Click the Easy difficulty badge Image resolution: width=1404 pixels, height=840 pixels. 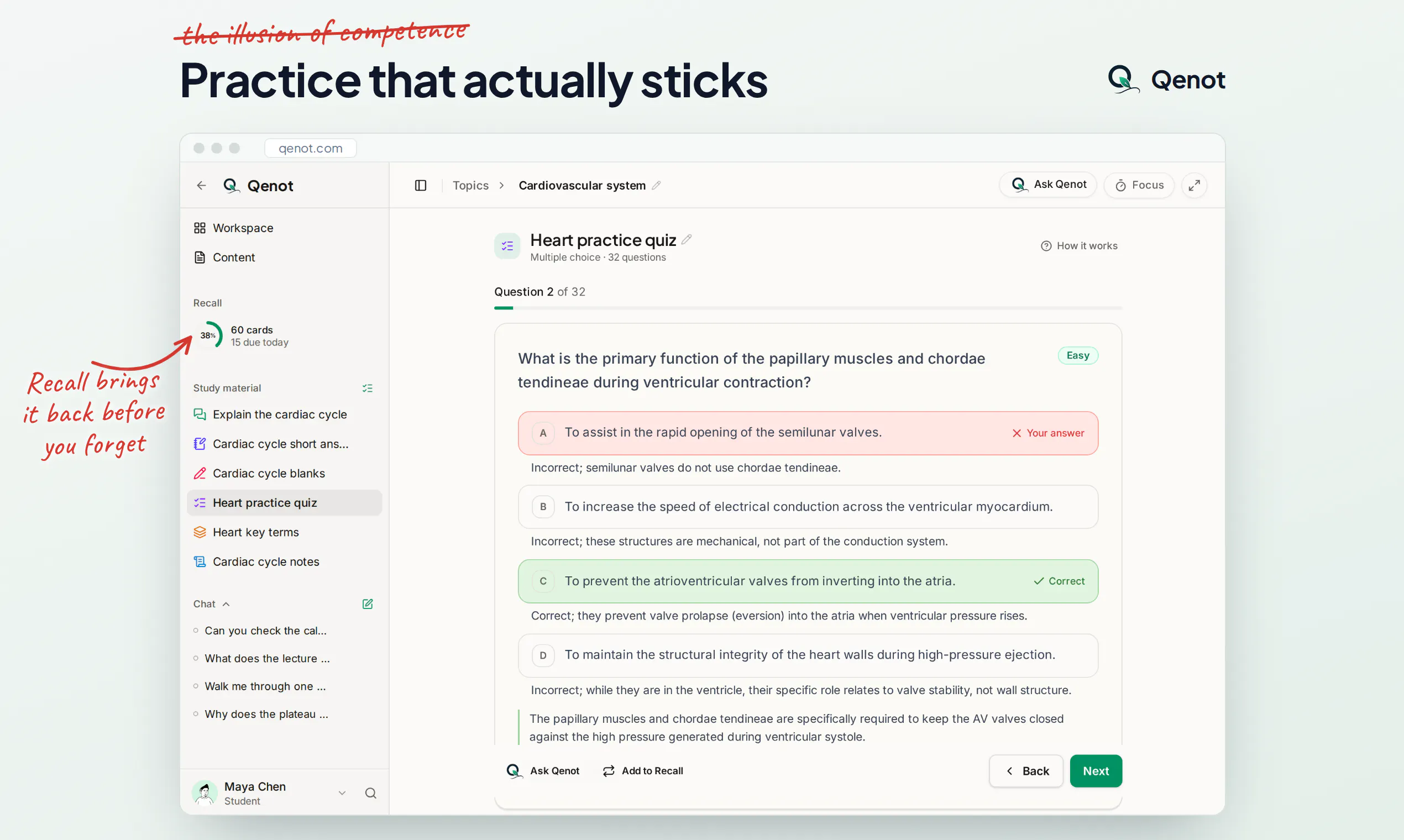click(1078, 355)
